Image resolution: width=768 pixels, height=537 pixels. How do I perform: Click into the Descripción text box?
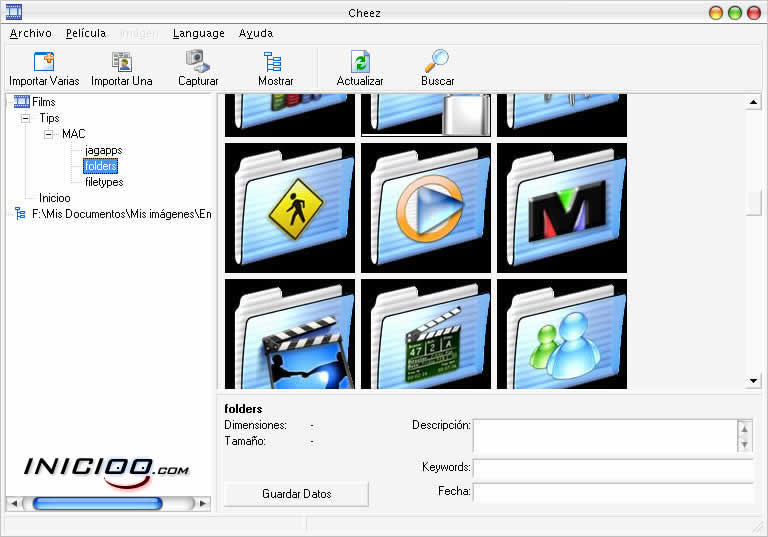click(605, 436)
